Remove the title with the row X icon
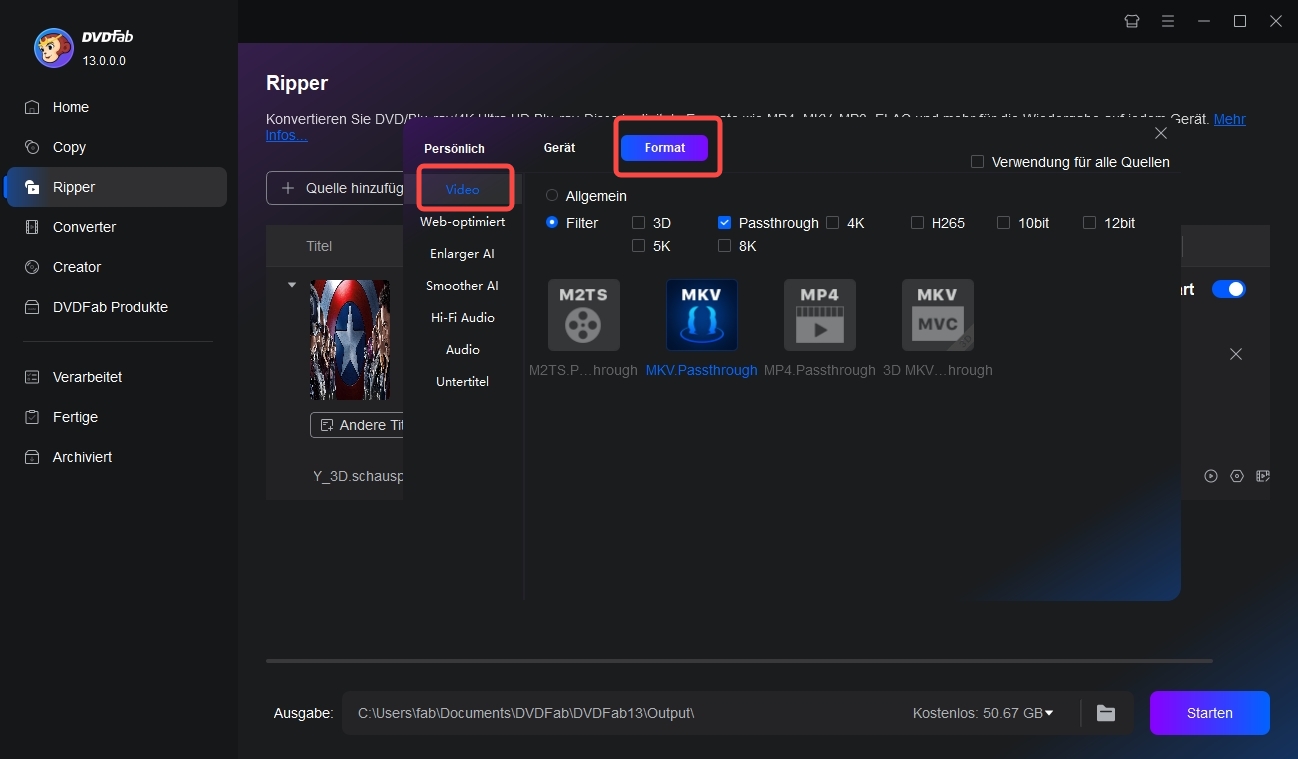1298x759 pixels. point(1236,354)
